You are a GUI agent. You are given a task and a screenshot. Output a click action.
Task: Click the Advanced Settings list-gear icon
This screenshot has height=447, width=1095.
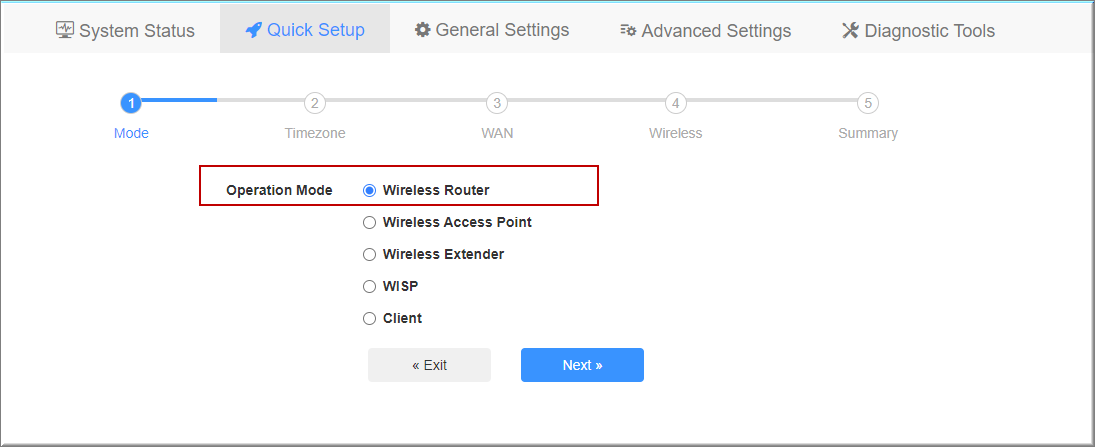pyautogui.click(x=628, y=31)
